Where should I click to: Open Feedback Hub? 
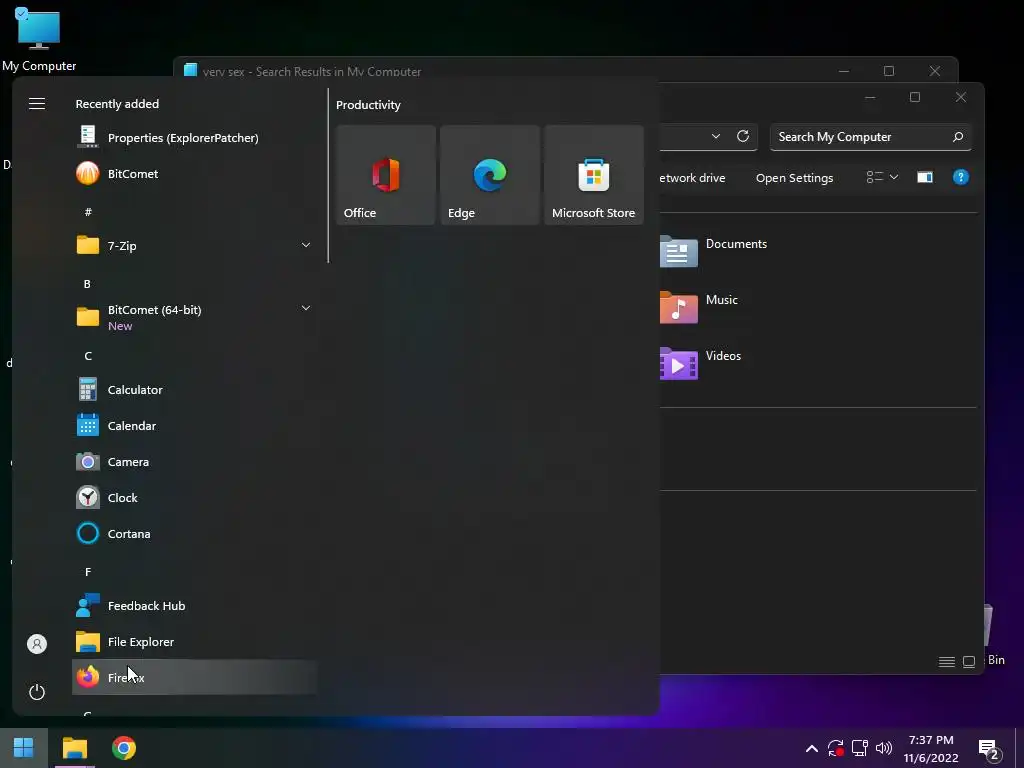click(195, 606)
